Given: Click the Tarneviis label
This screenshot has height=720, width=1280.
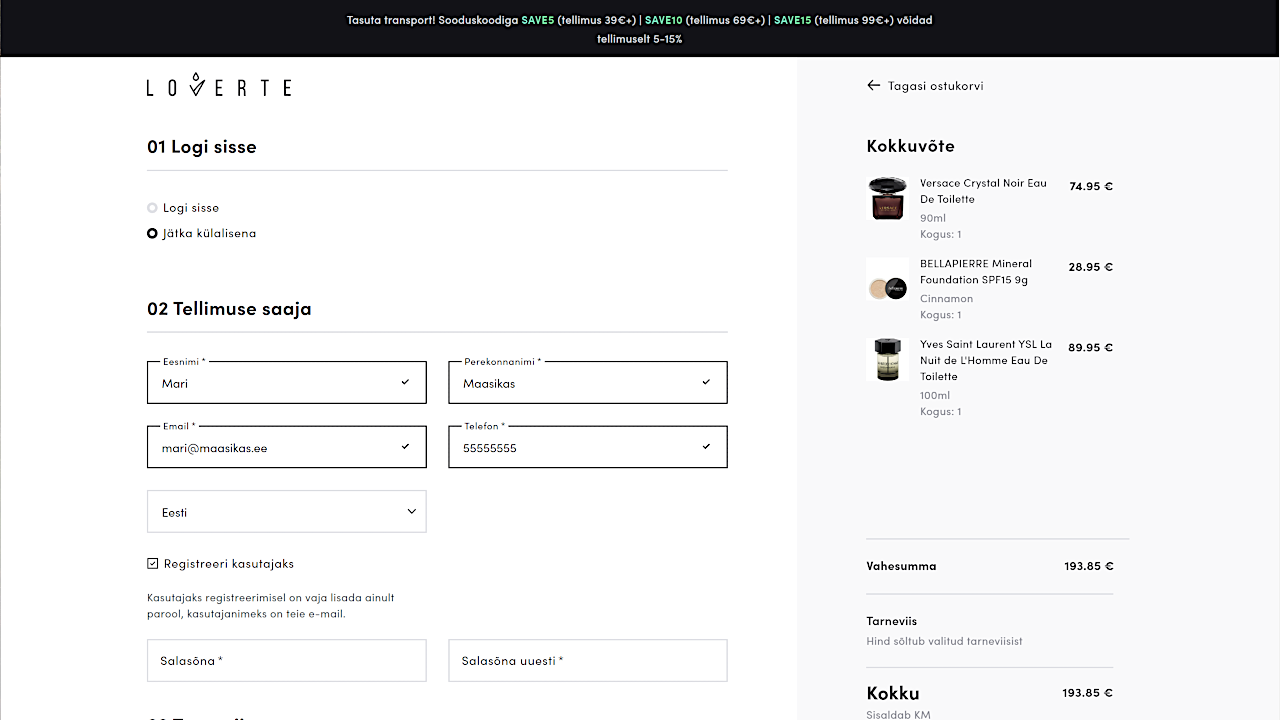Looking at the screenshot, I should click(x=892, y=621).
